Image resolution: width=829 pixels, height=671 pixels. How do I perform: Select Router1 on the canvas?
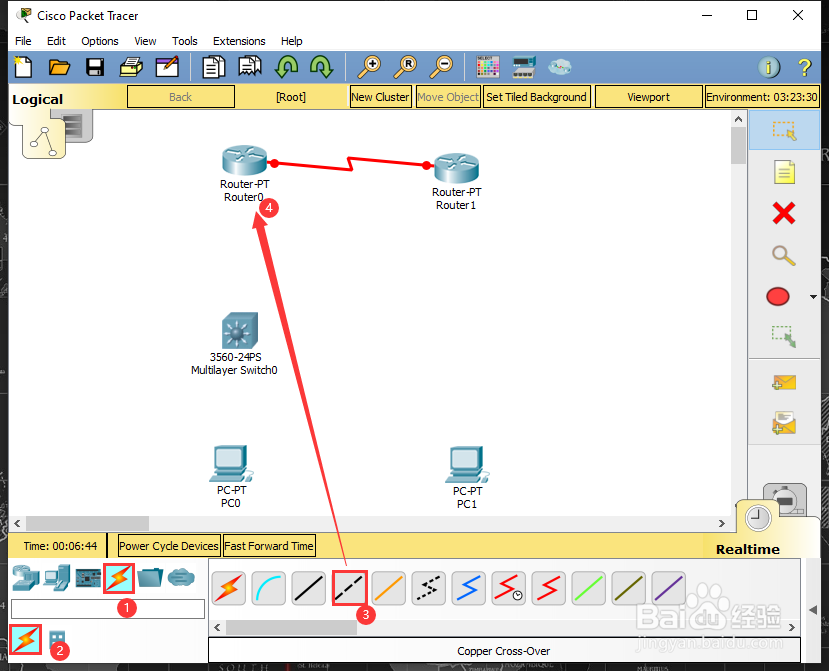(456, 168)
